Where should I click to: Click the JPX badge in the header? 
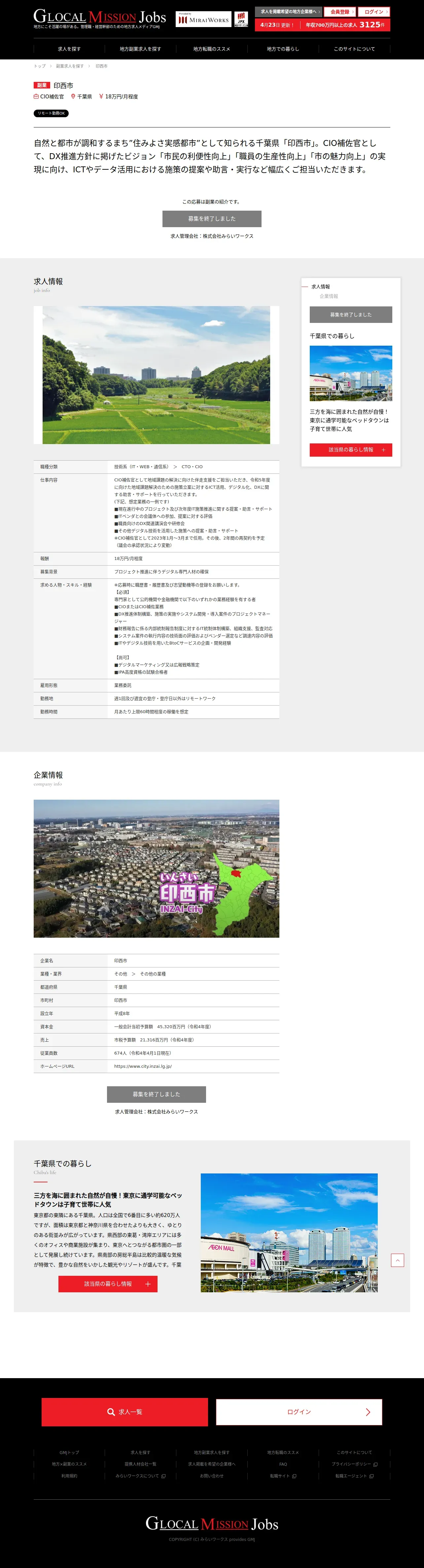pos(241,19)
